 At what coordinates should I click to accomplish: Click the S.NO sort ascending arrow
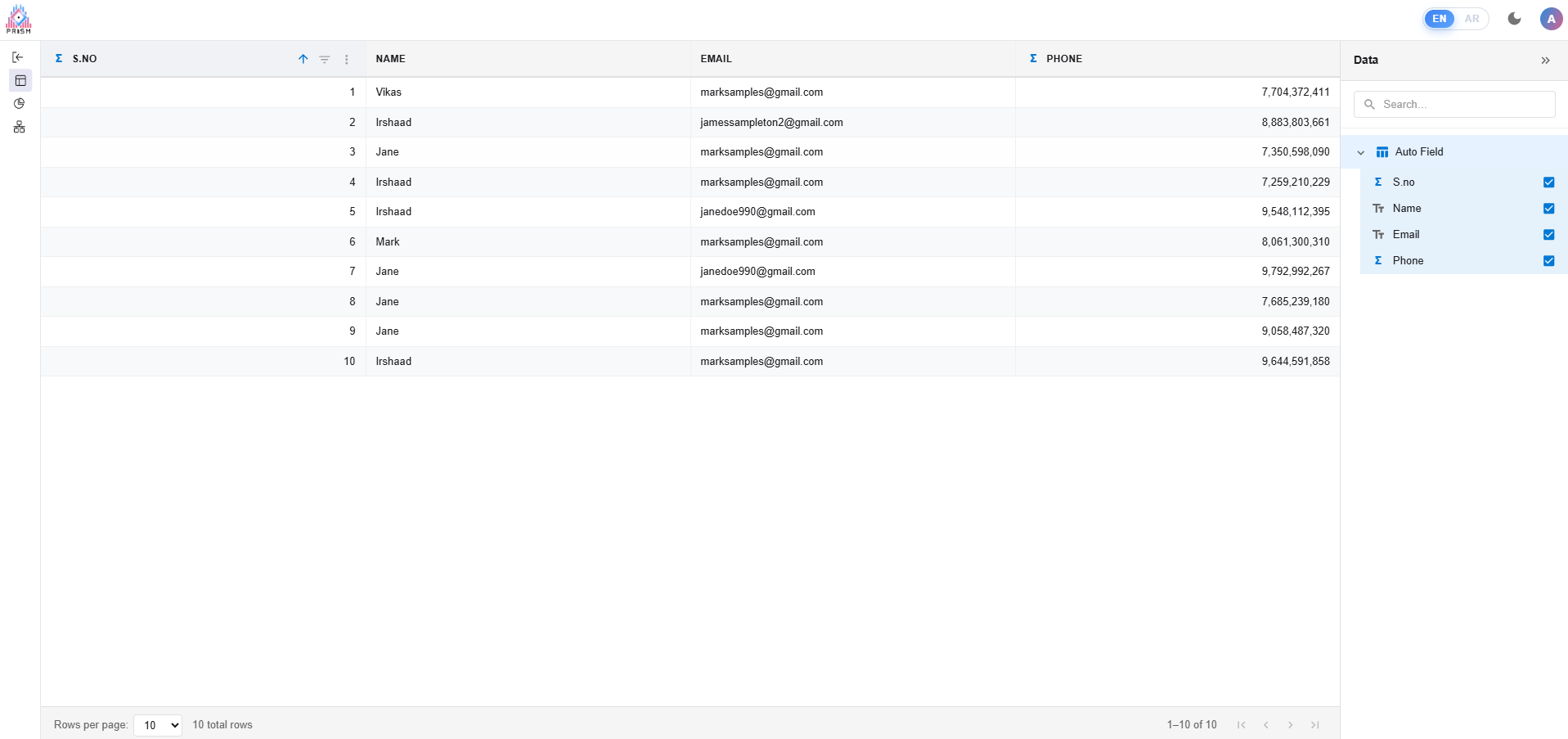coord(303,59)
